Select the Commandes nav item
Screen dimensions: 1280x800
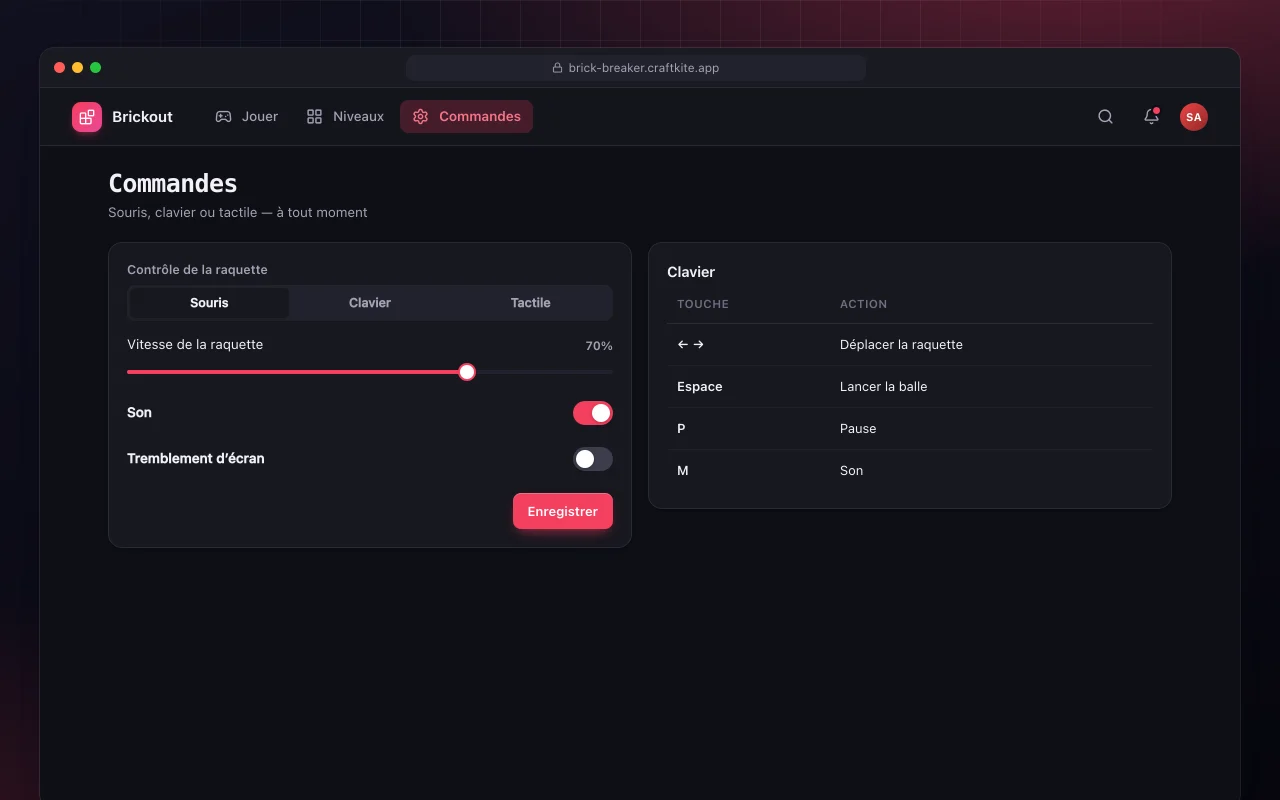466,116
